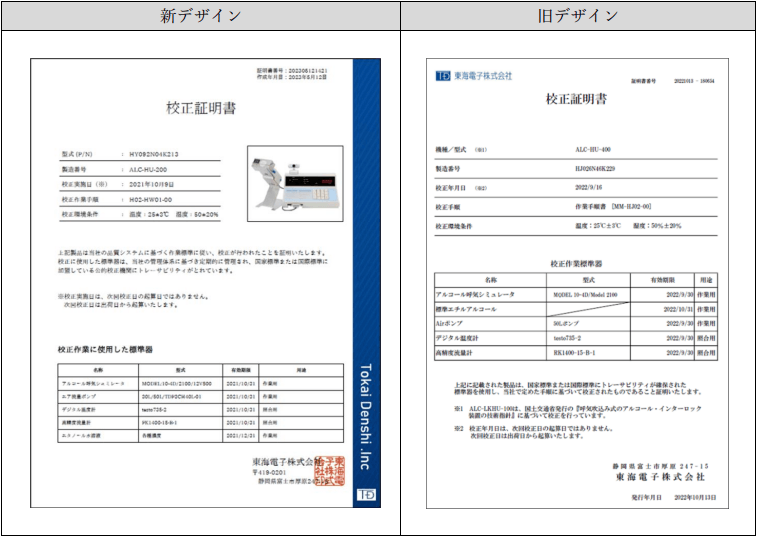Click the blue sidebar stripe of new certificate

coord(366,283)
